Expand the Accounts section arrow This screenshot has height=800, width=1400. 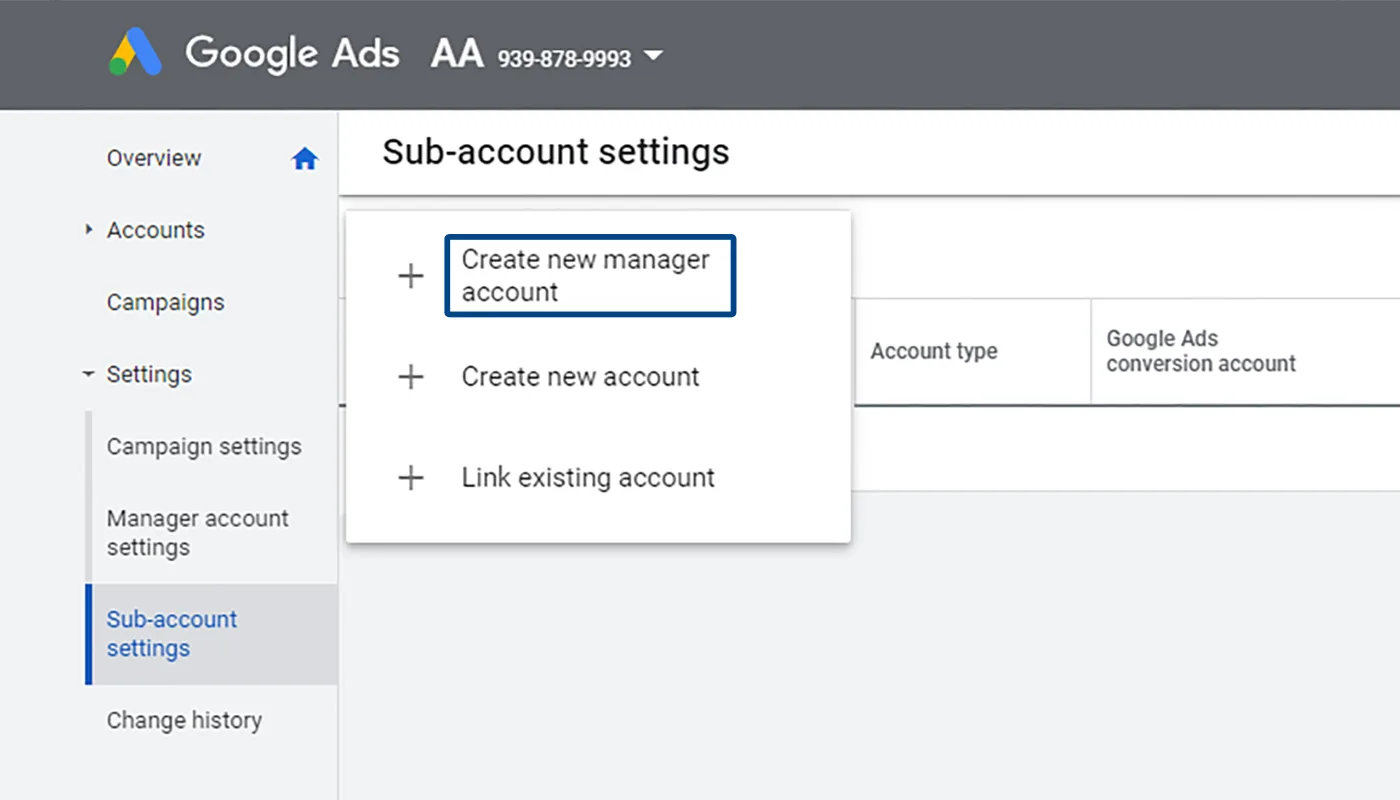pyautogui.click(x=90, y=230)
